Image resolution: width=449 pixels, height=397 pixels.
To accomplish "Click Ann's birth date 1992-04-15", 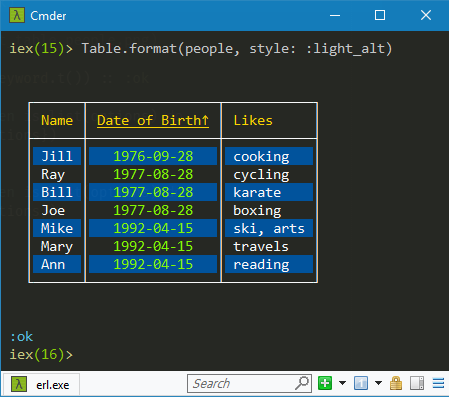I will [x=153, y=264].
